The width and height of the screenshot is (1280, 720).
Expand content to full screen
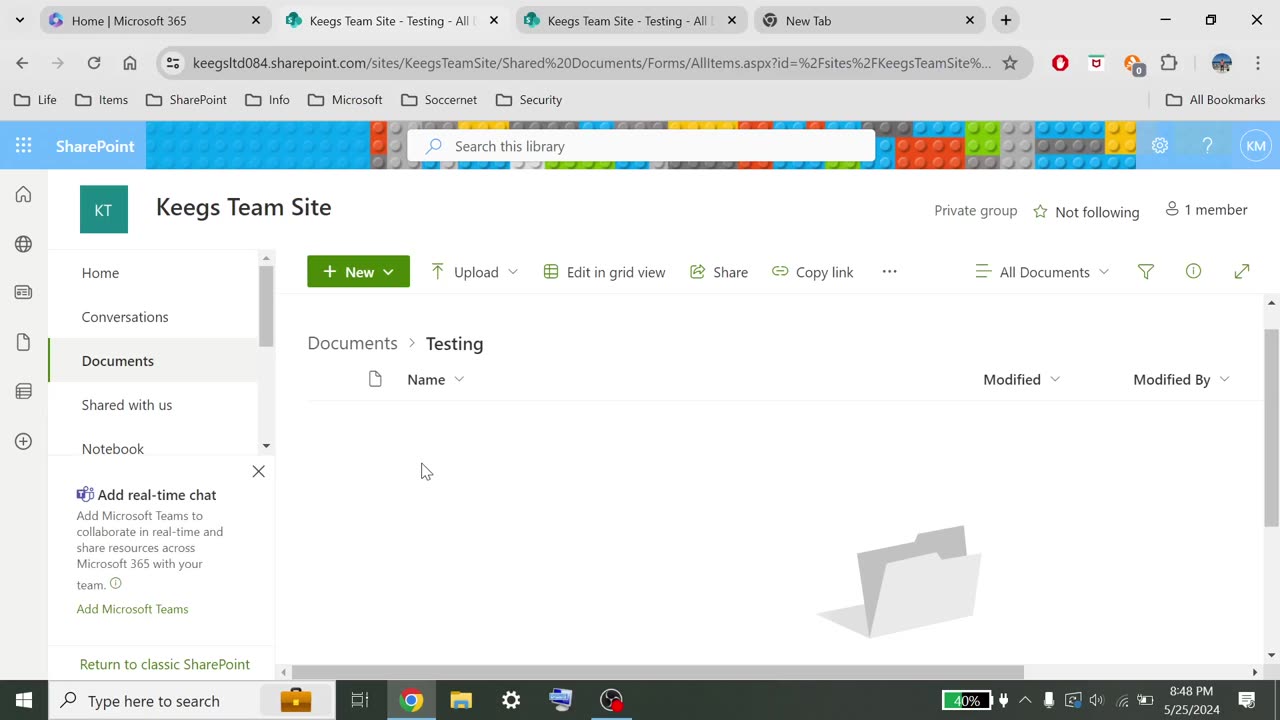1242,272
